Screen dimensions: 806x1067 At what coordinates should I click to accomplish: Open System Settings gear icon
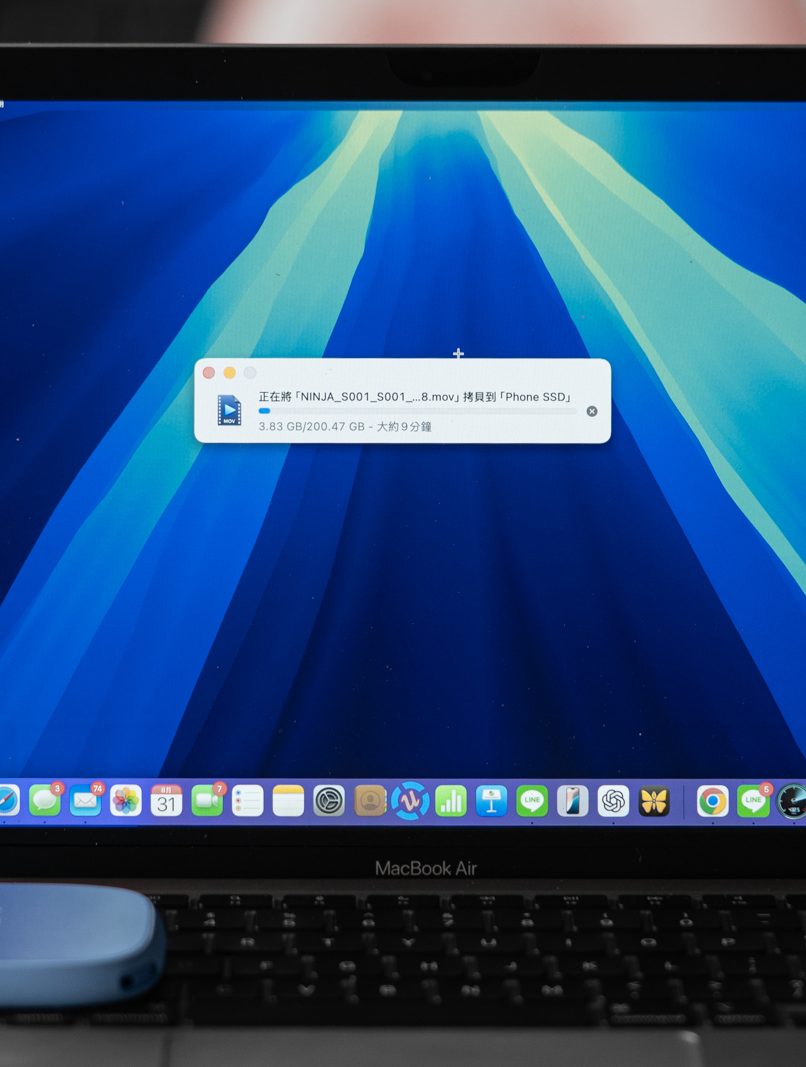click(329, 800)
